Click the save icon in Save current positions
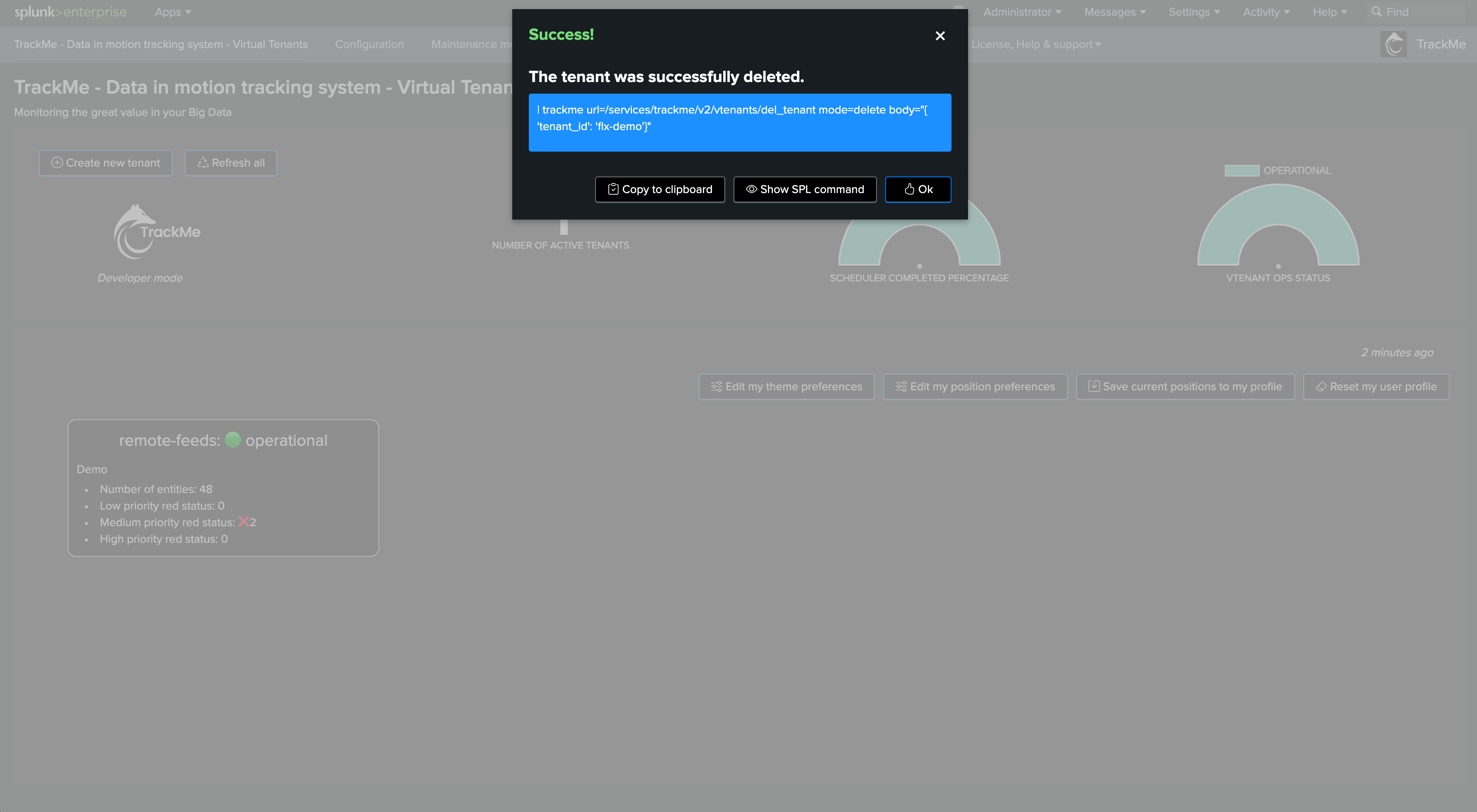 tap(1093, 387)
